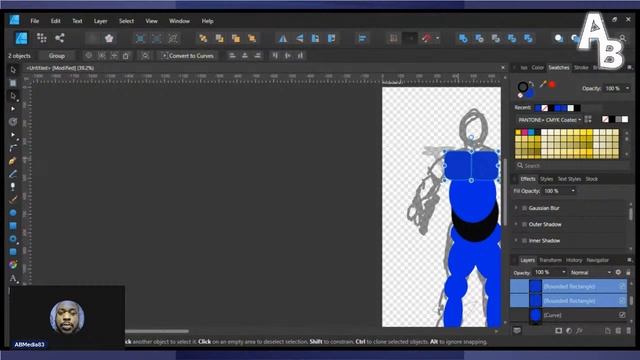Enable the Inner Shadow effect checkbox
Image resolution: width=640 pixels, height=360 pixels.
point(524,241)
